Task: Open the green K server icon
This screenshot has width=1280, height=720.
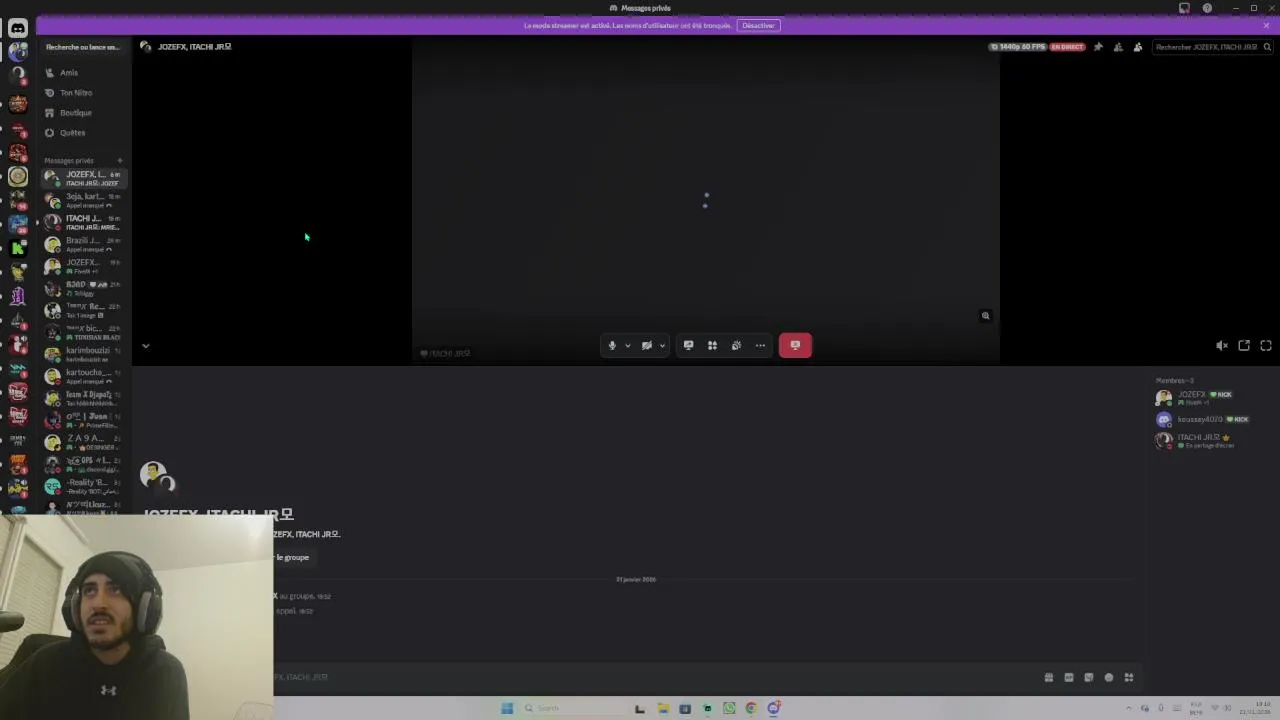Action: (x=18, y=248)
